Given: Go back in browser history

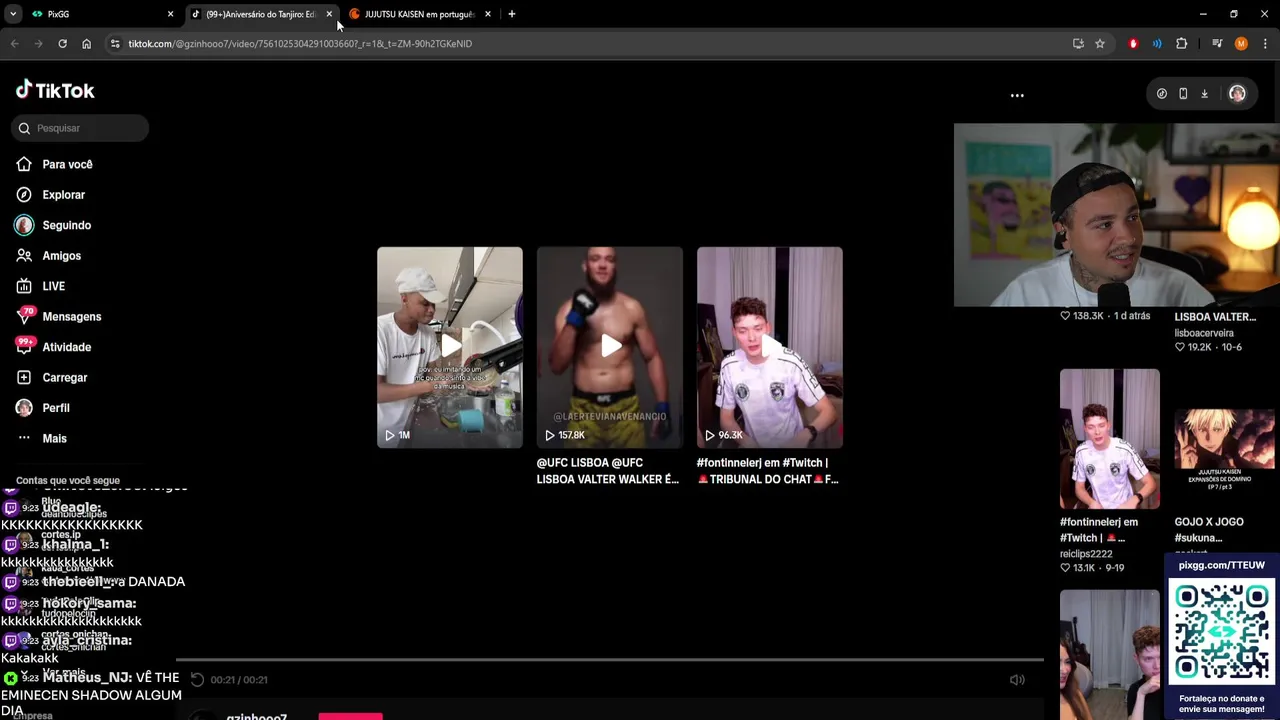Looking at the screenshot, I should click(14, 44).
